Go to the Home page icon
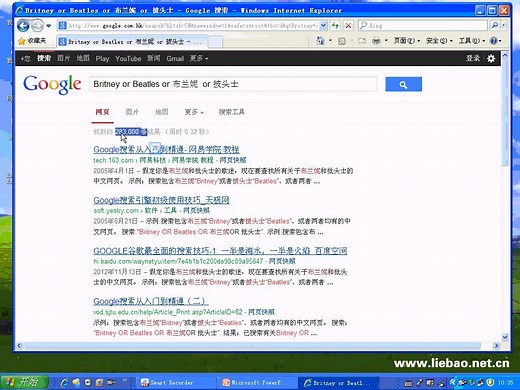This screenshot has width=520, height=390. 320,41
